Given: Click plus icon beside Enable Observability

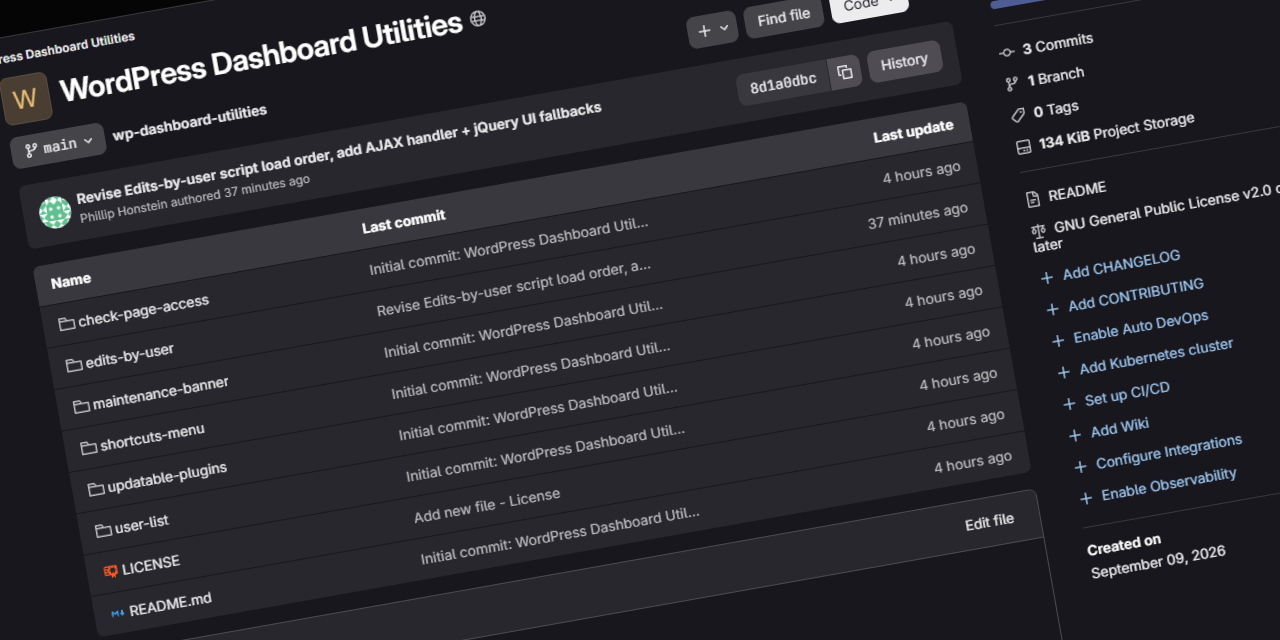Looking at the screenshot, I should coord(1086,498).
